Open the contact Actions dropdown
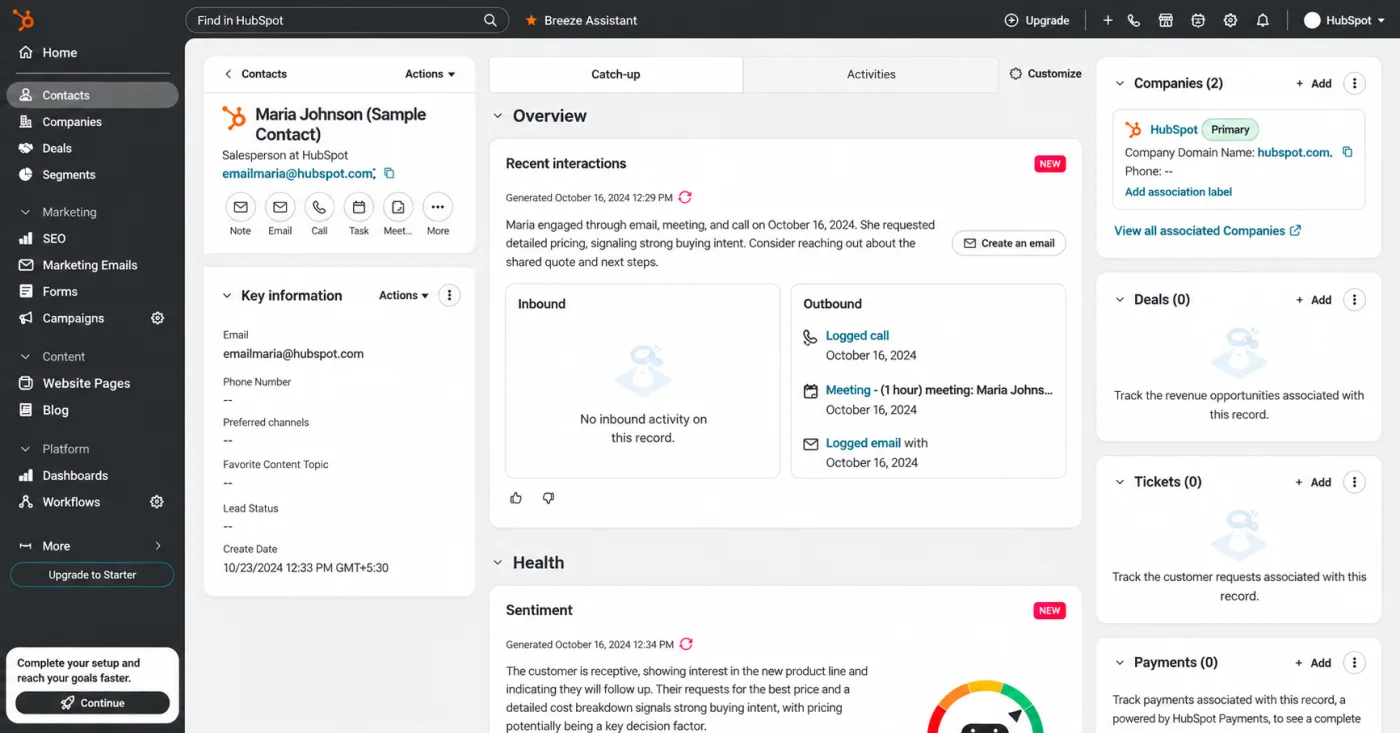The image size is (1400, 733). [430, 74]
